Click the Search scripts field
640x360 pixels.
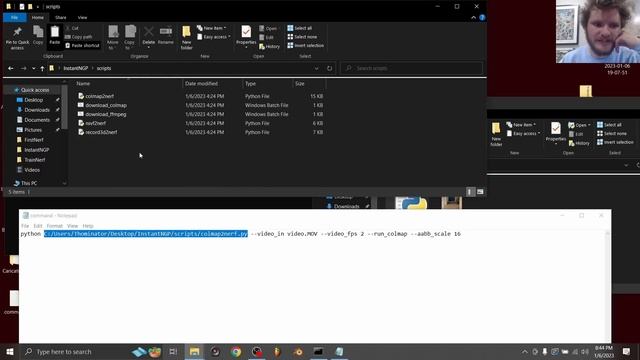412,68
